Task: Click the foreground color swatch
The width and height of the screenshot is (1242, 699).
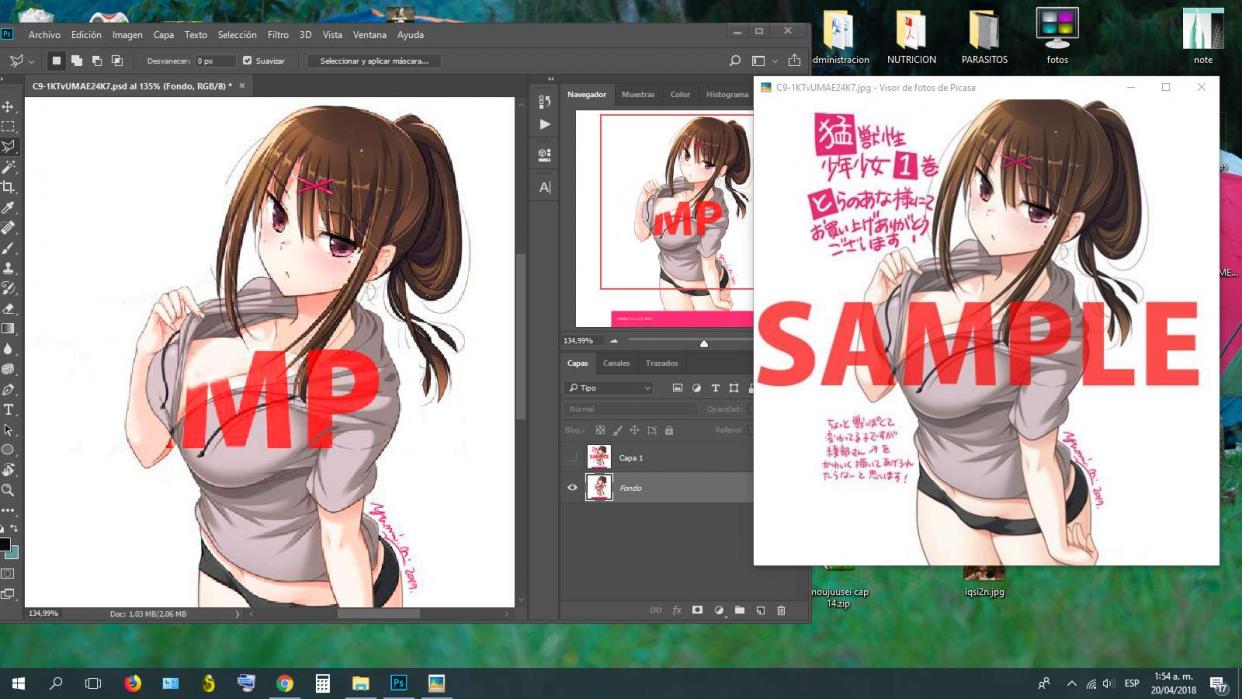Action: pyautogui.click(x=4, y=545)
